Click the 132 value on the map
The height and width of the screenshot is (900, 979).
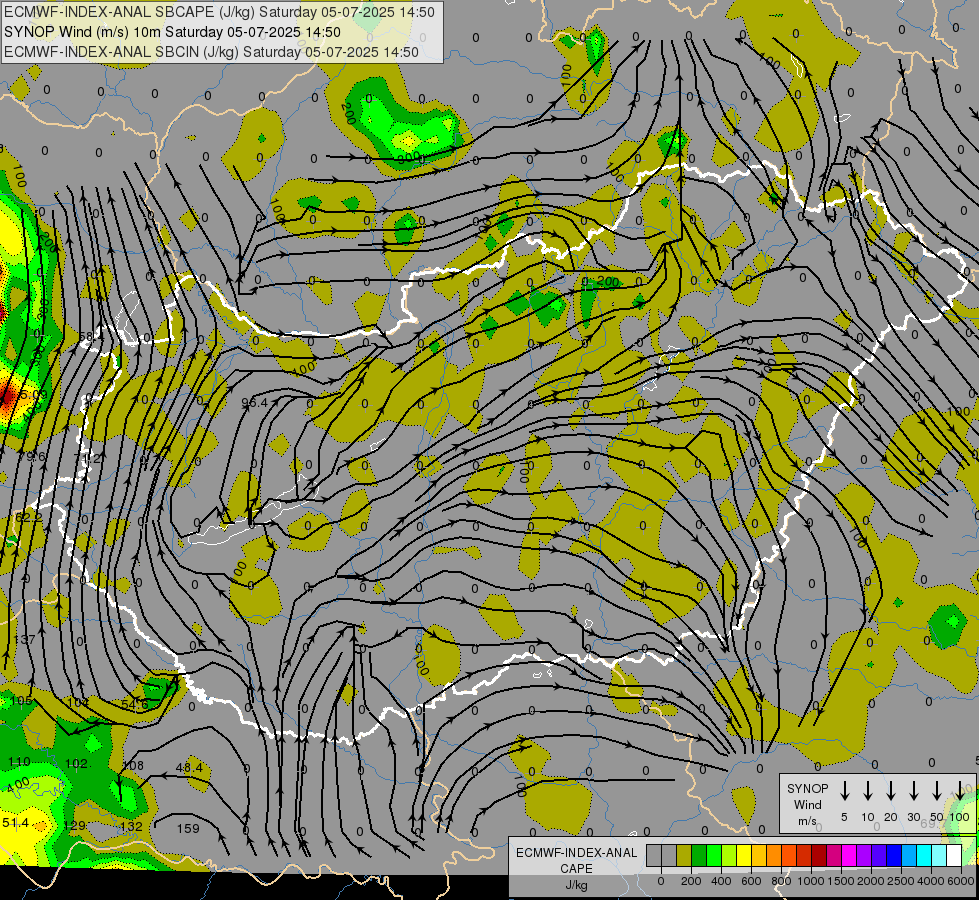pos(131,827)
